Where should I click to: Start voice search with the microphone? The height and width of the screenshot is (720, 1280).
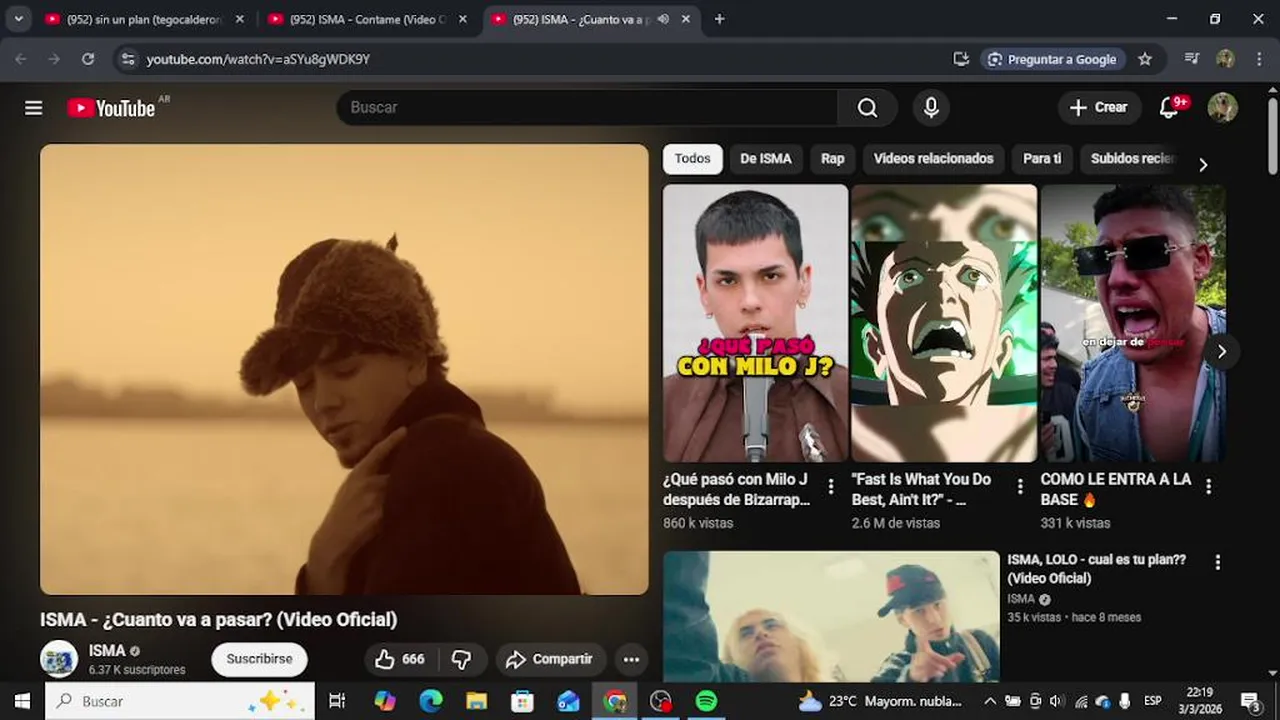pyautogui.click(x=931, y=108)
